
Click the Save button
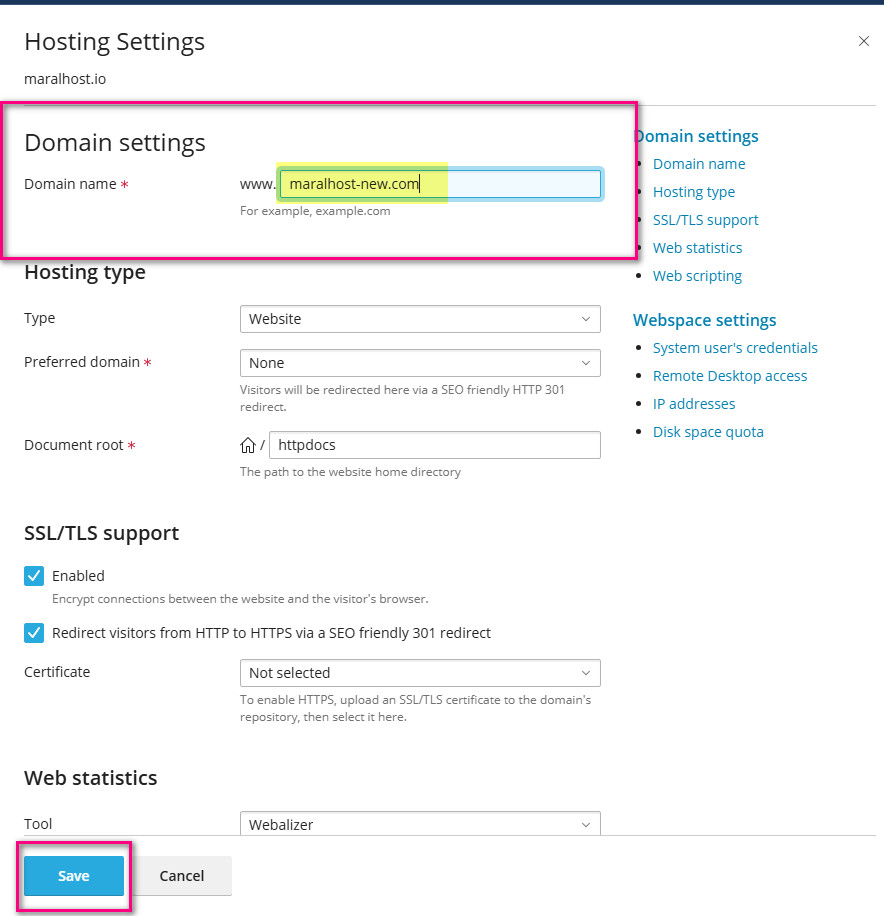pos(74,876)
